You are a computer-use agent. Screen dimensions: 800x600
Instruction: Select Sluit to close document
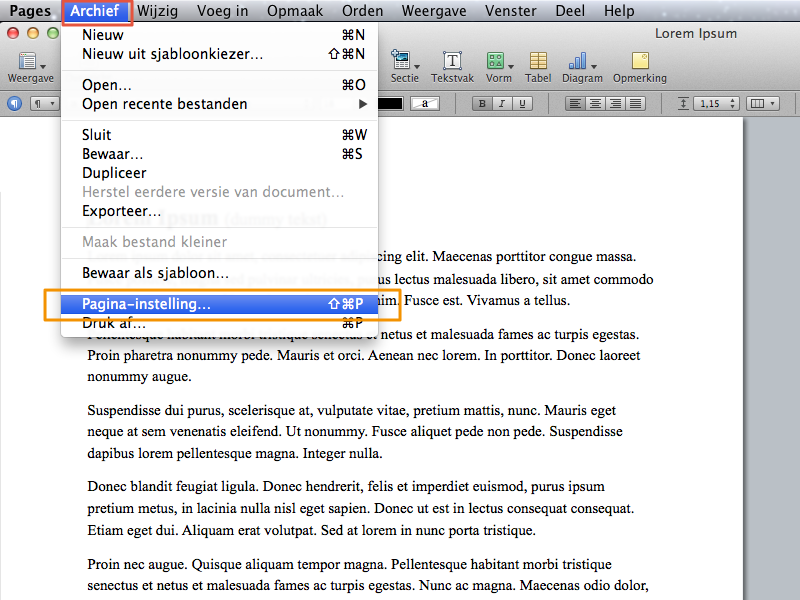pos(219,135)
